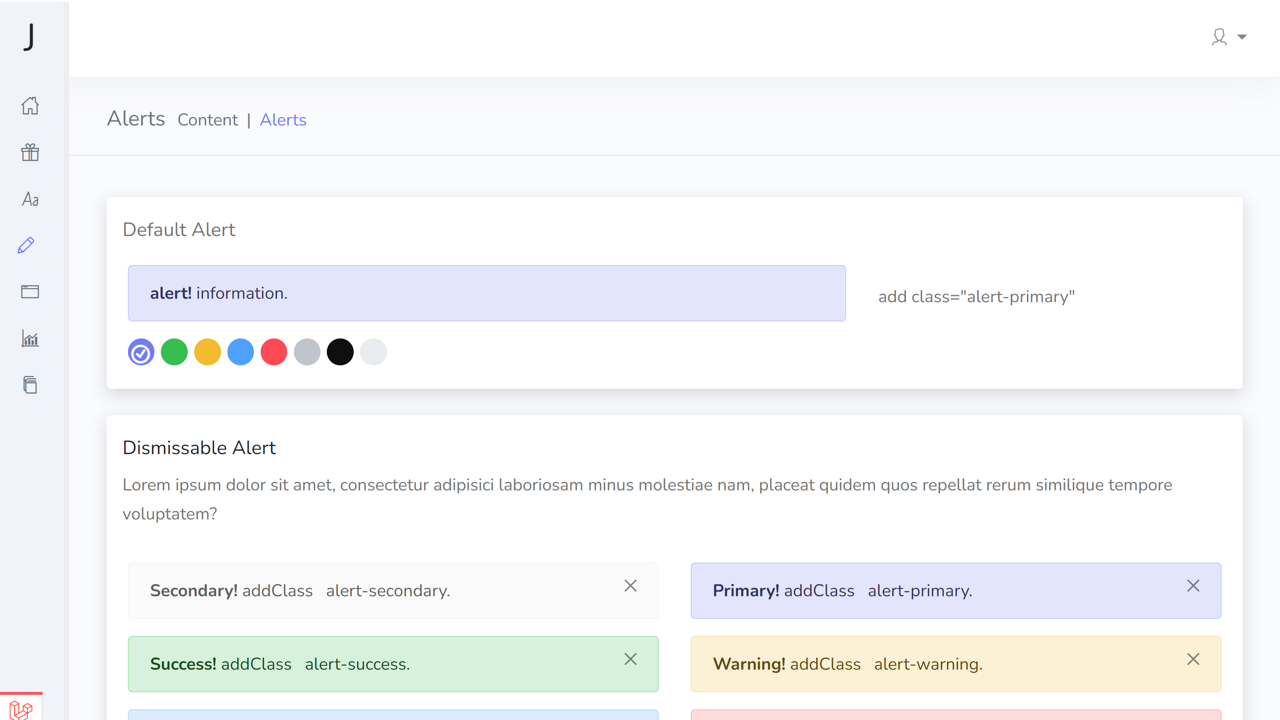1280x720 pixels.
Task: Click the alert! information message banner
Action: click(x=487, y=293)
